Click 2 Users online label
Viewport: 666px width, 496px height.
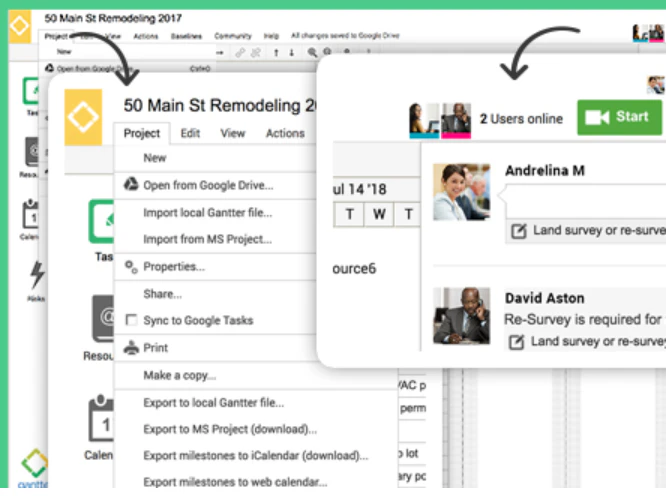[x=521, y=118]
